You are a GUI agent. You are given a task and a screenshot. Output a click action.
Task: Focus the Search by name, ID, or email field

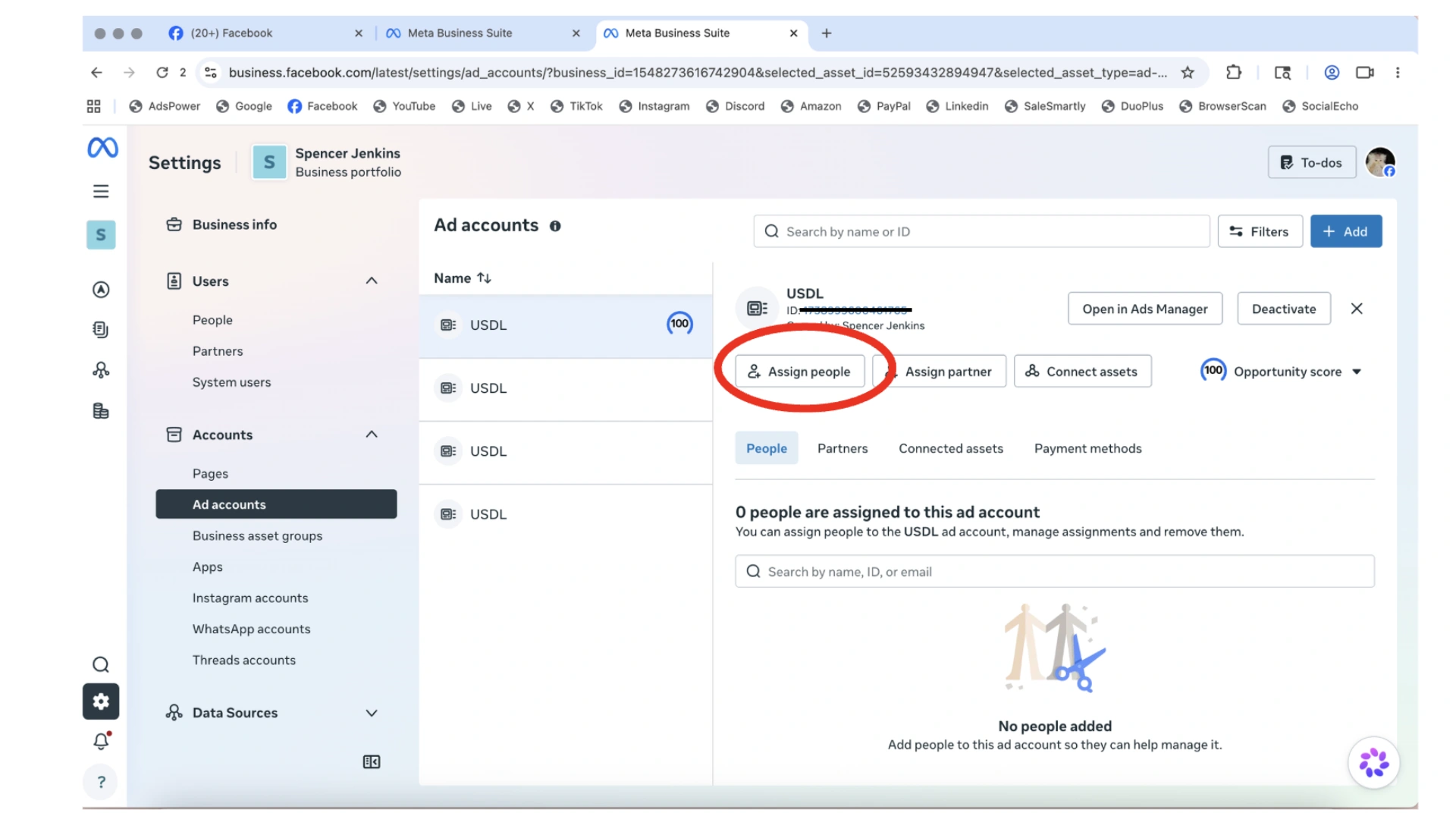coord(1054,571)
